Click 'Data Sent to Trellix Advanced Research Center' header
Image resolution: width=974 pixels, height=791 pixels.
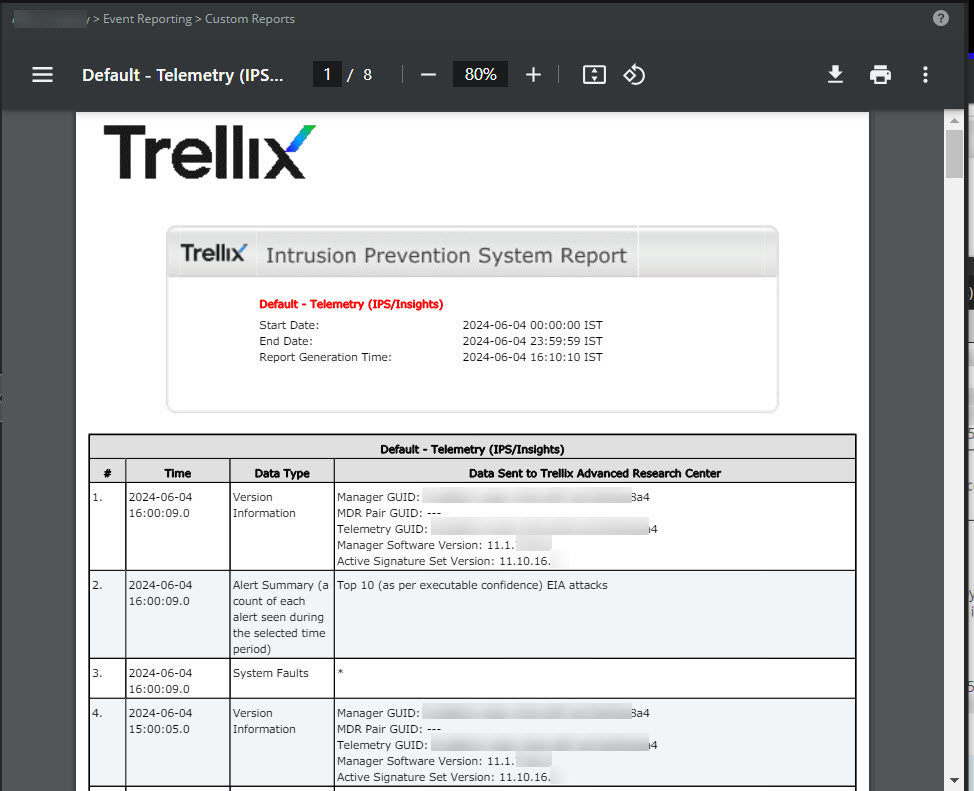(594, 473)
